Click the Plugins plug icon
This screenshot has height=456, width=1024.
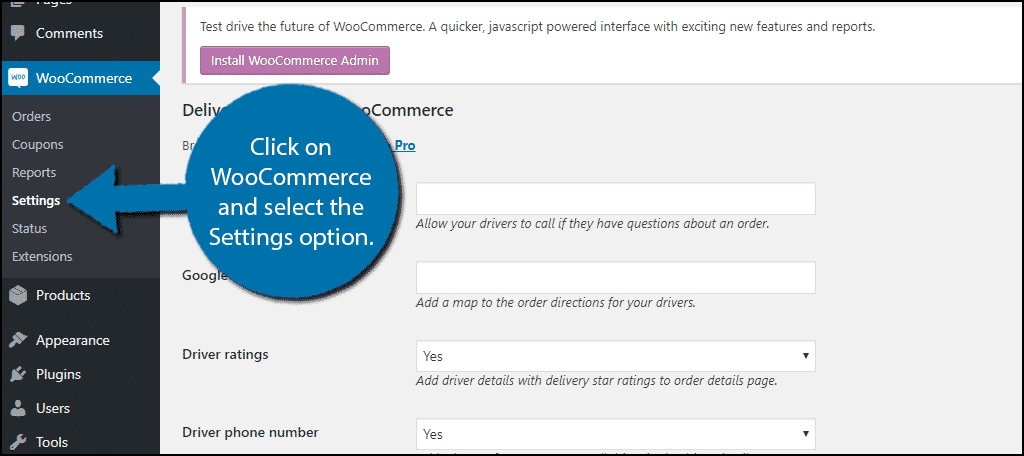[x=18, y=374]
